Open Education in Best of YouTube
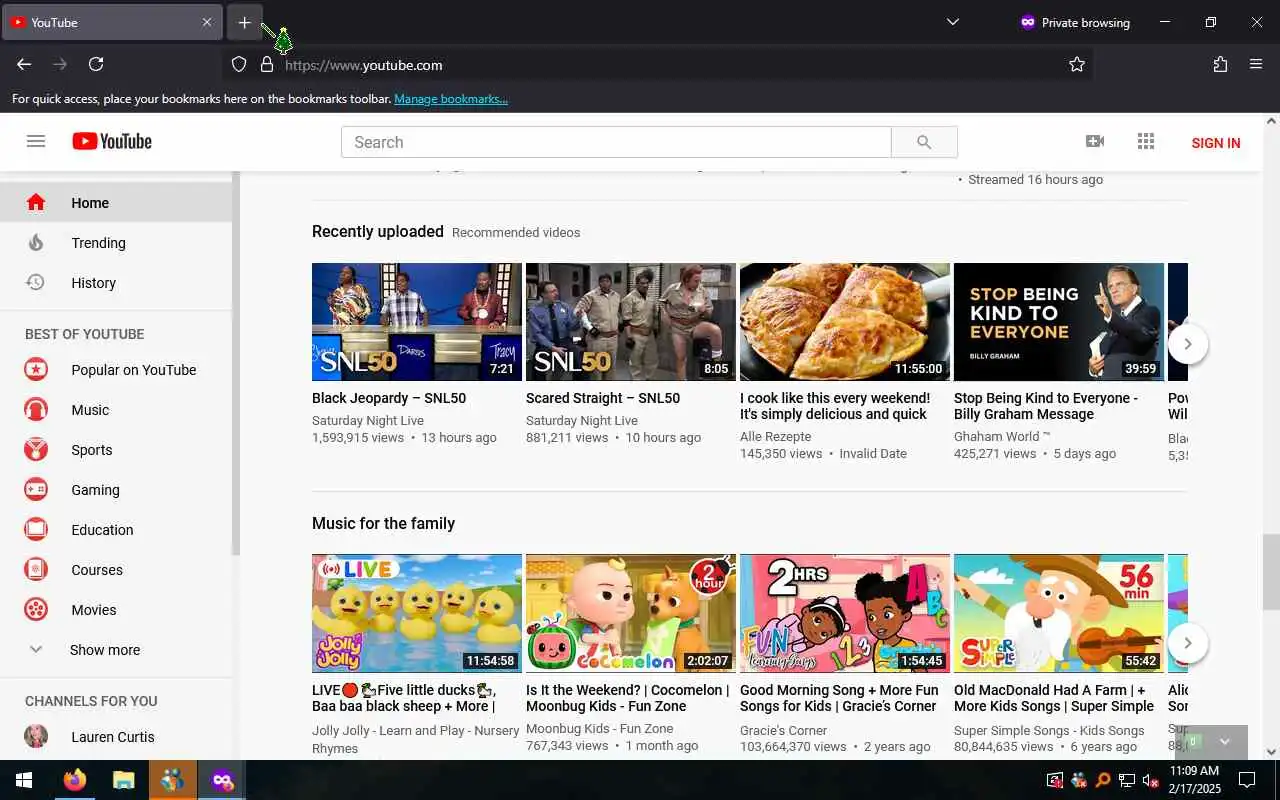The height and width of the screenshot is (800, 1280). (x=116, y=530)
